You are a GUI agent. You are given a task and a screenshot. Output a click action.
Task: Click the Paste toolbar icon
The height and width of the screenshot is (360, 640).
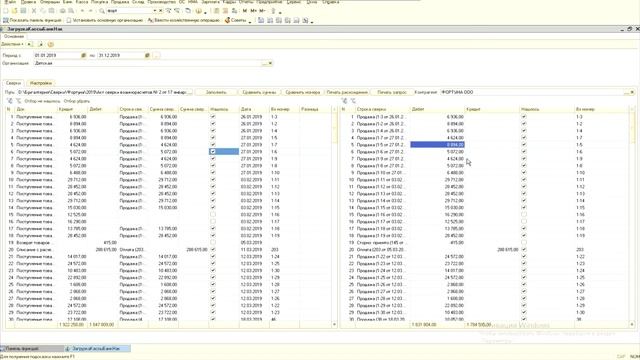[52, 11]
